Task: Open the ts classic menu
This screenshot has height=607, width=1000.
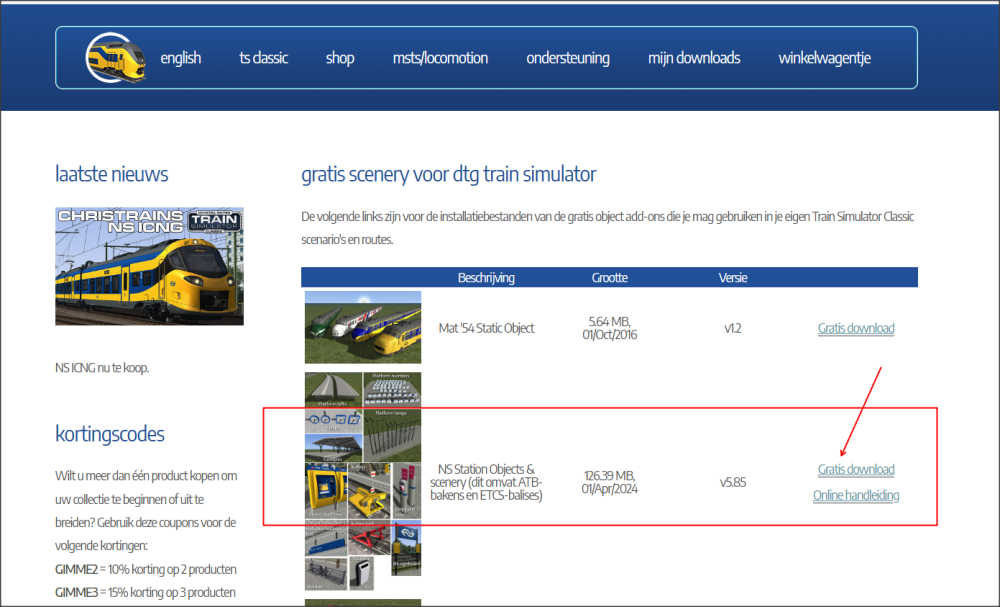Action: 263,58
